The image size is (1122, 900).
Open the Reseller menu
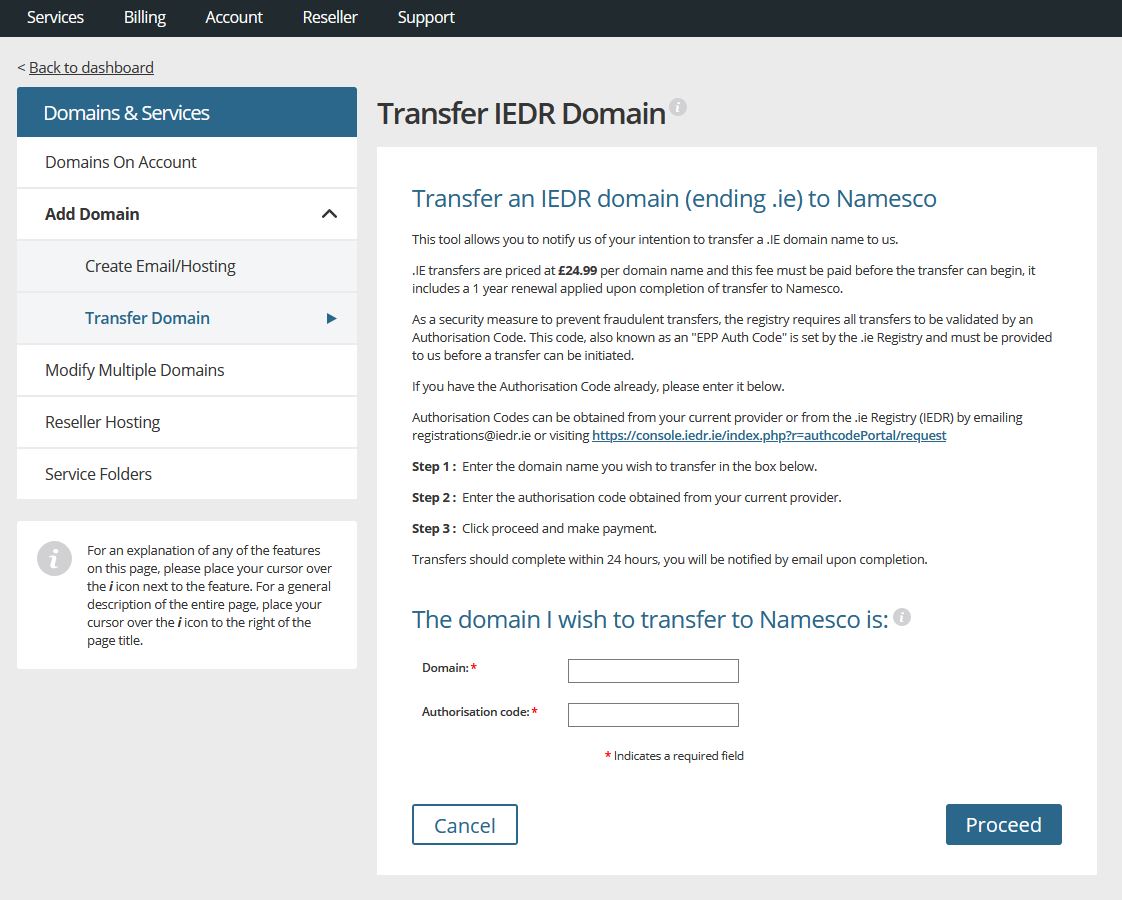tap(330, 17)
